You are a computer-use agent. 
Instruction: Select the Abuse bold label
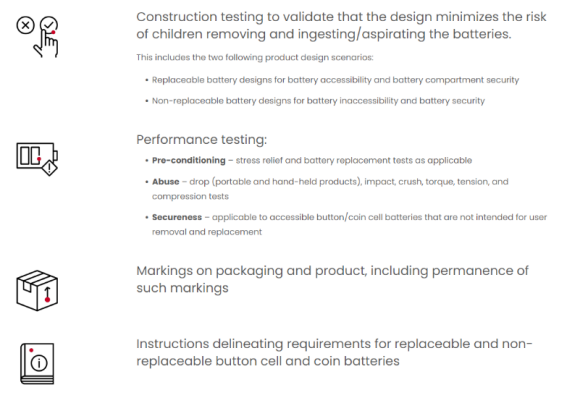click(x=166, y=182)
